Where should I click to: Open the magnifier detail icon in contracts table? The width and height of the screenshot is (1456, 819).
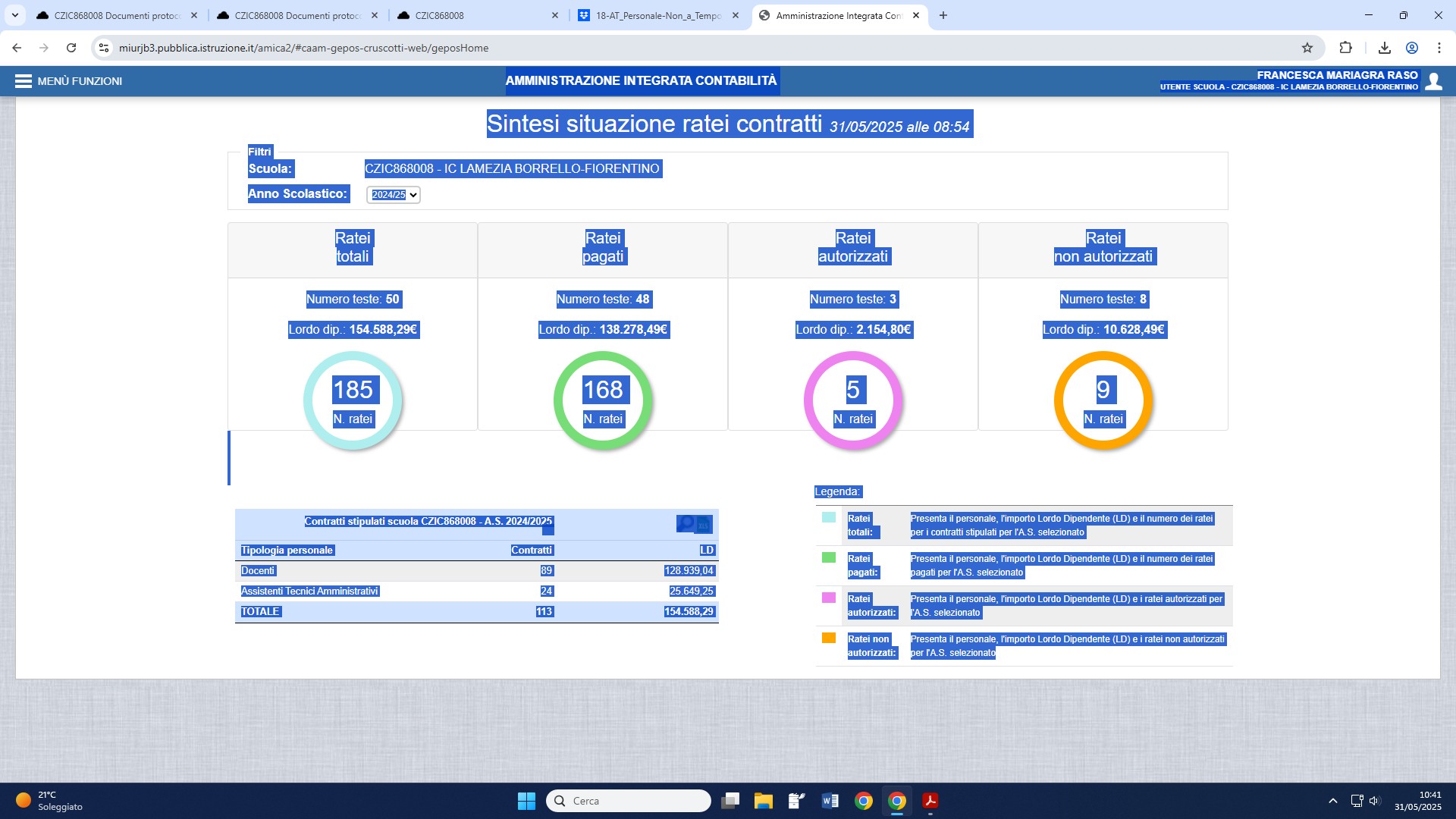[686, 523]
